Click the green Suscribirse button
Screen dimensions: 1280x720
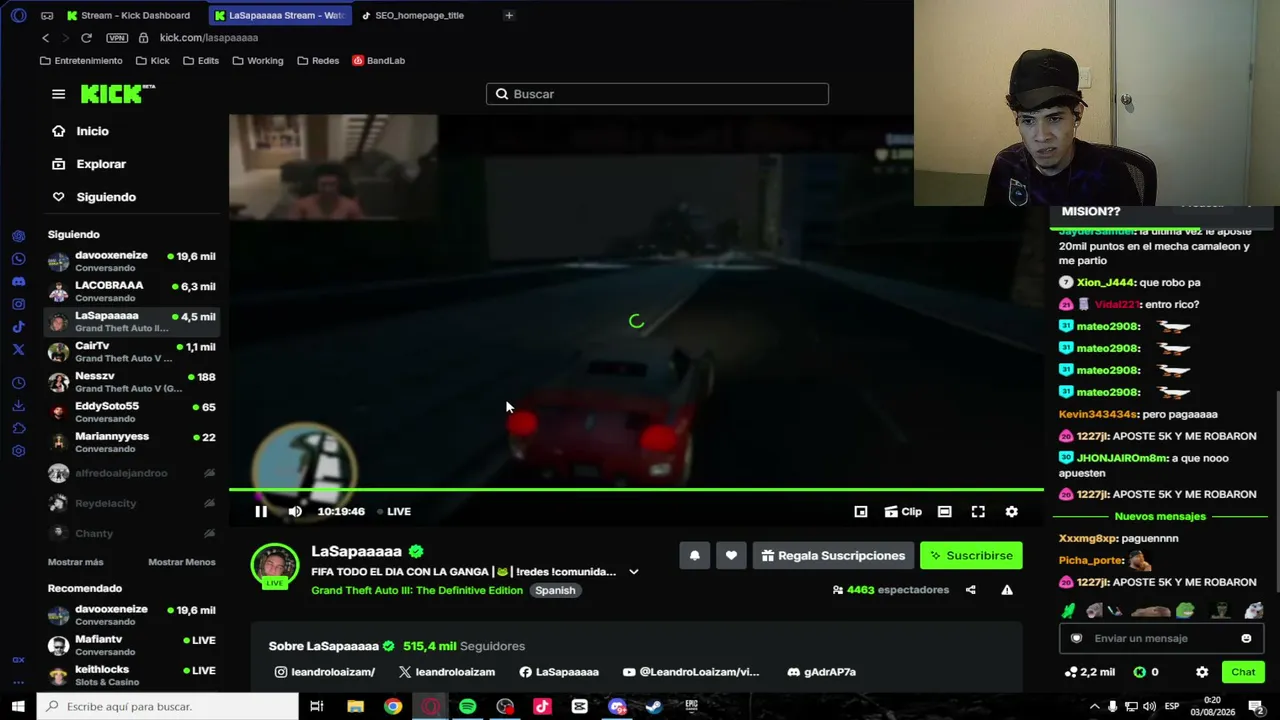click(971, 556)
